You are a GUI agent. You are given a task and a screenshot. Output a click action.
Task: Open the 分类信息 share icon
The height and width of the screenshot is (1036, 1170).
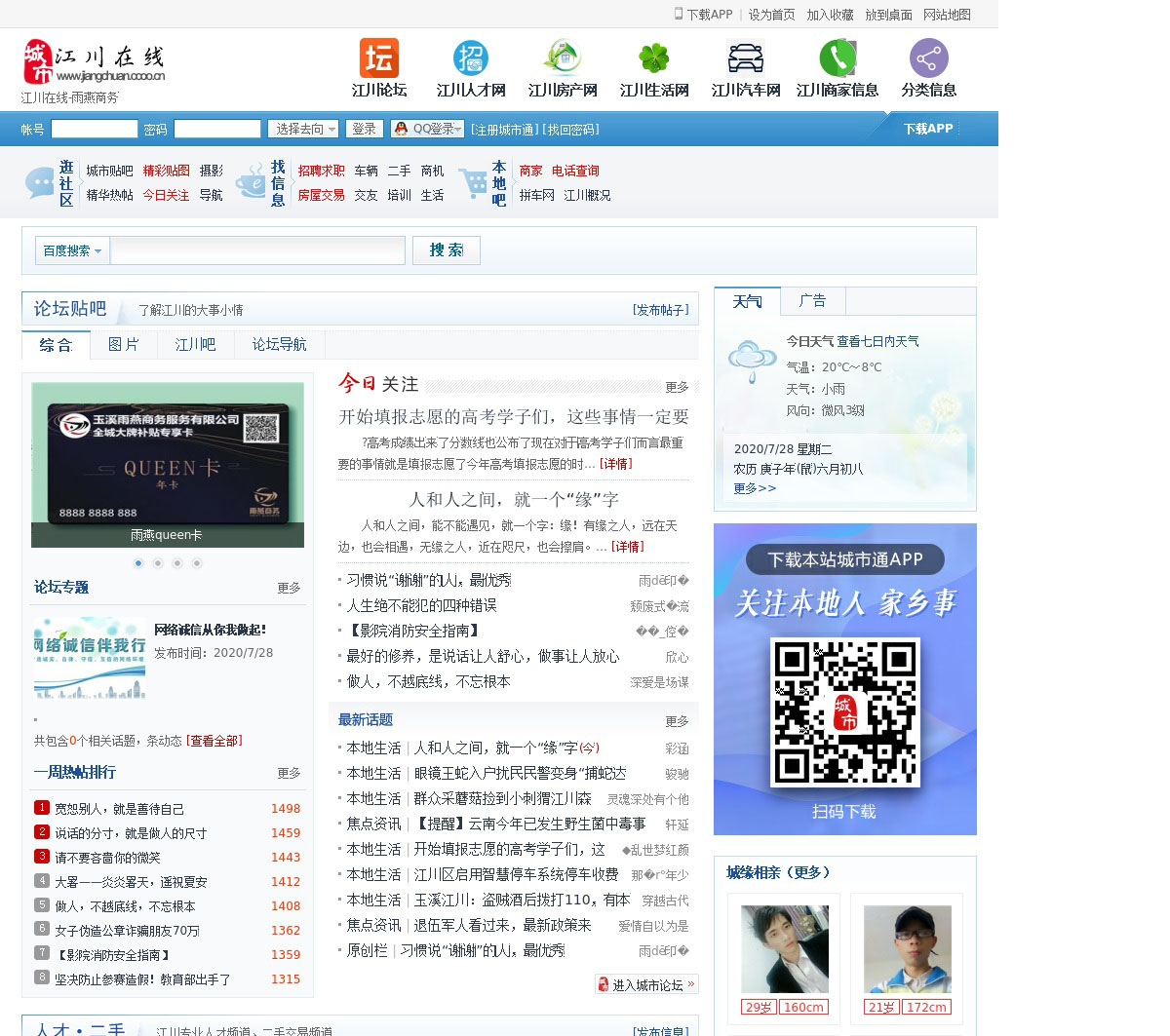click(x=928, y=58)
